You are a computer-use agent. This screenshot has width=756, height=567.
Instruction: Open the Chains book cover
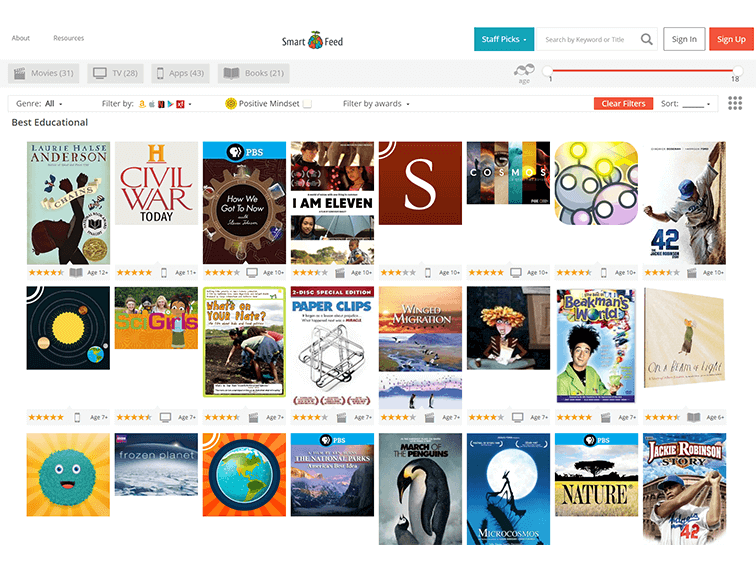[68, 202]
